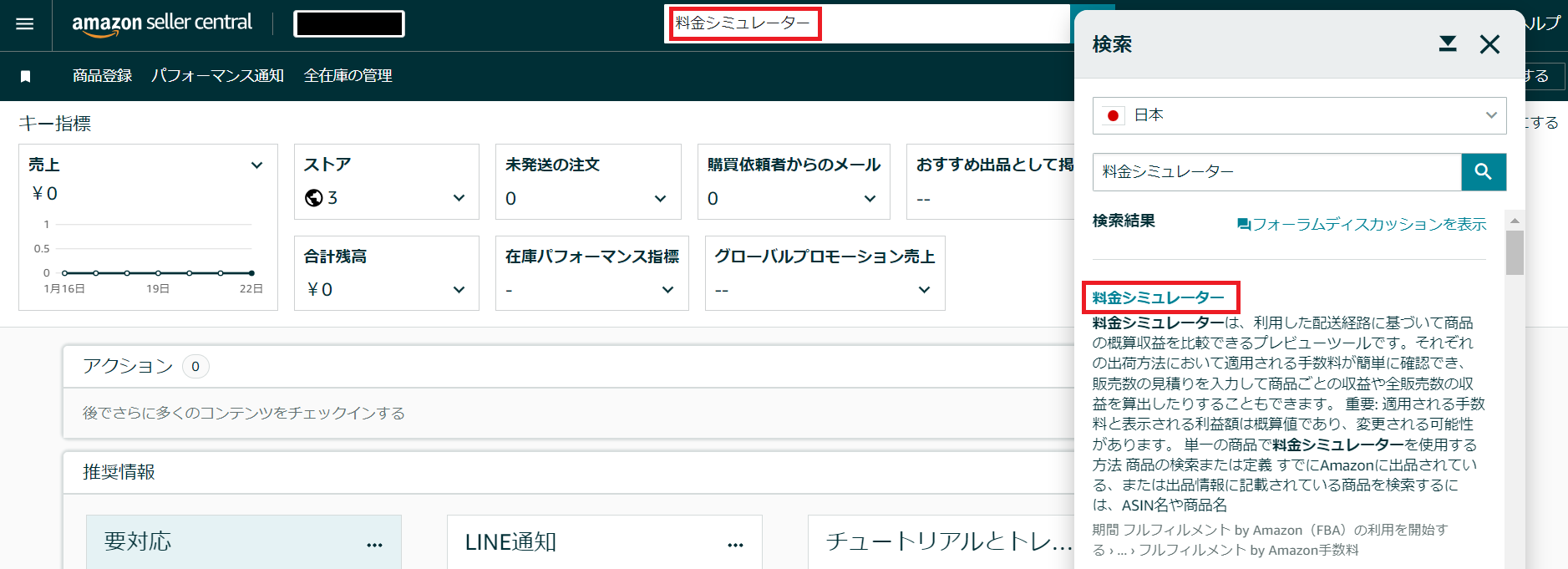The image size is (1568, 569).
Task: Expand the ストア card dropdown
Action: tap(459, 198)
